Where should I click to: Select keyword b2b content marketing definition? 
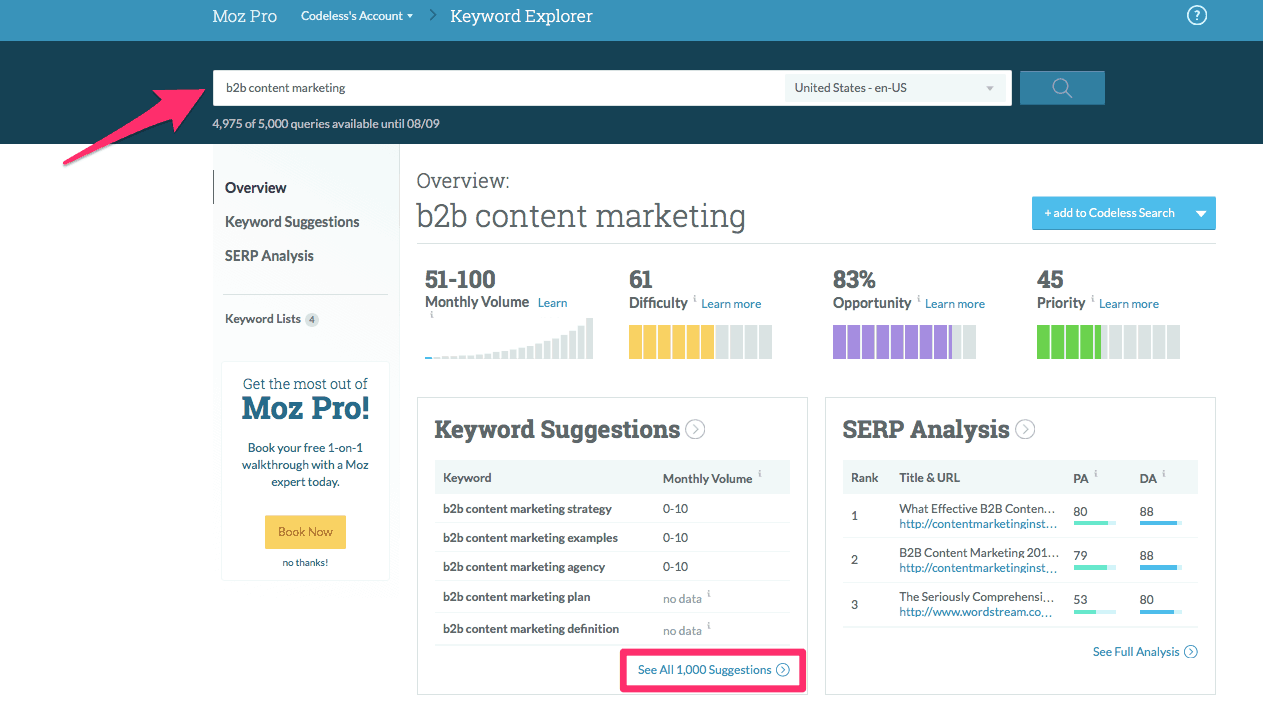pyautogui.click(x=531, y=629)
